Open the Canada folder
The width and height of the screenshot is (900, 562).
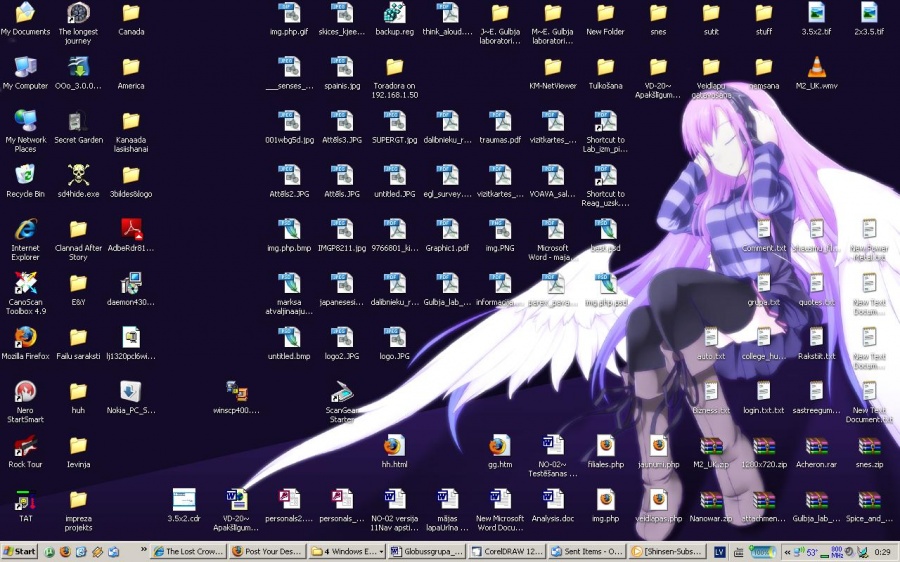click(x=131, y=19)
